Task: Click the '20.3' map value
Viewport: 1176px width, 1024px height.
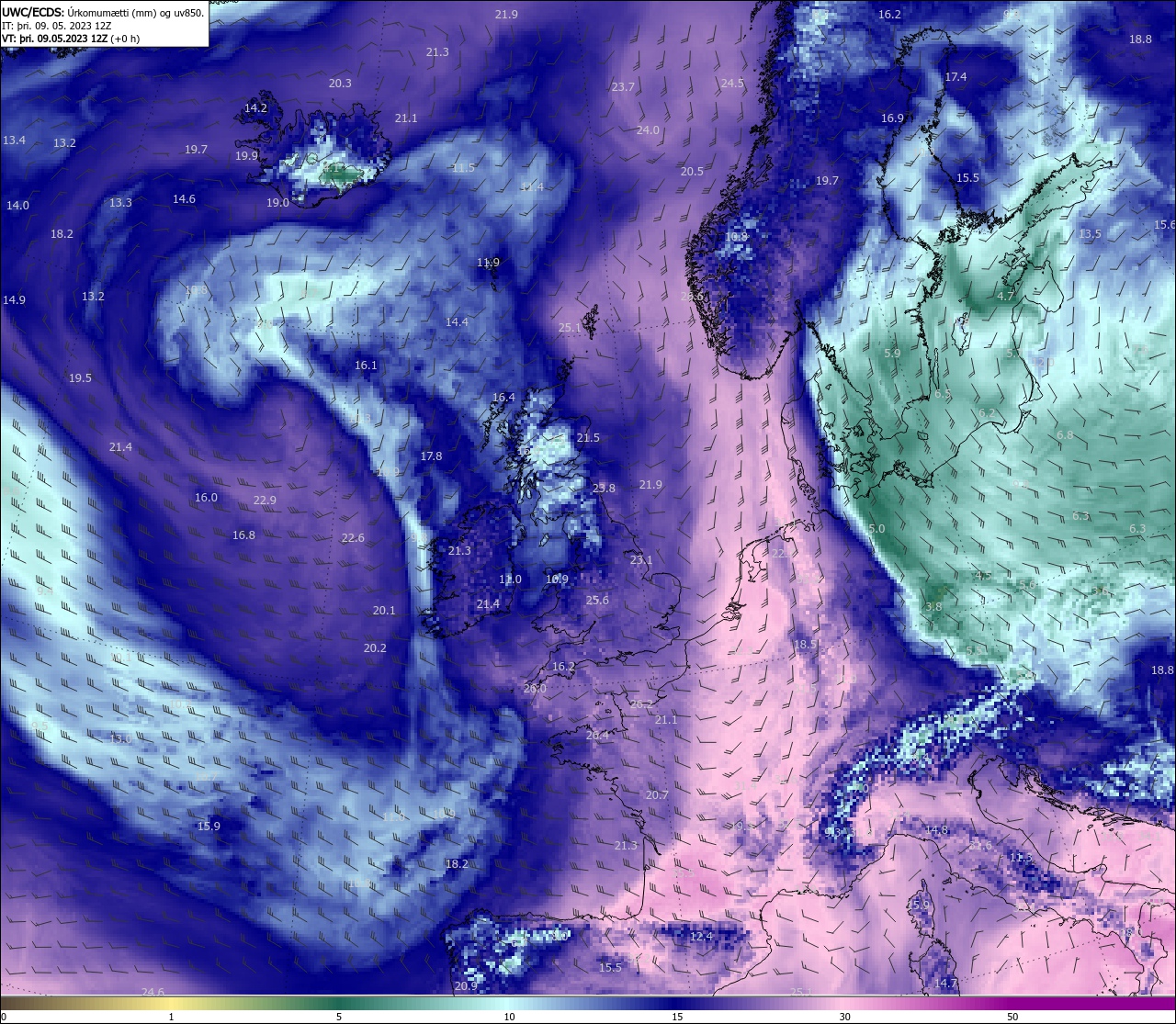Action: pyautogui.click(x=340, y=84)
